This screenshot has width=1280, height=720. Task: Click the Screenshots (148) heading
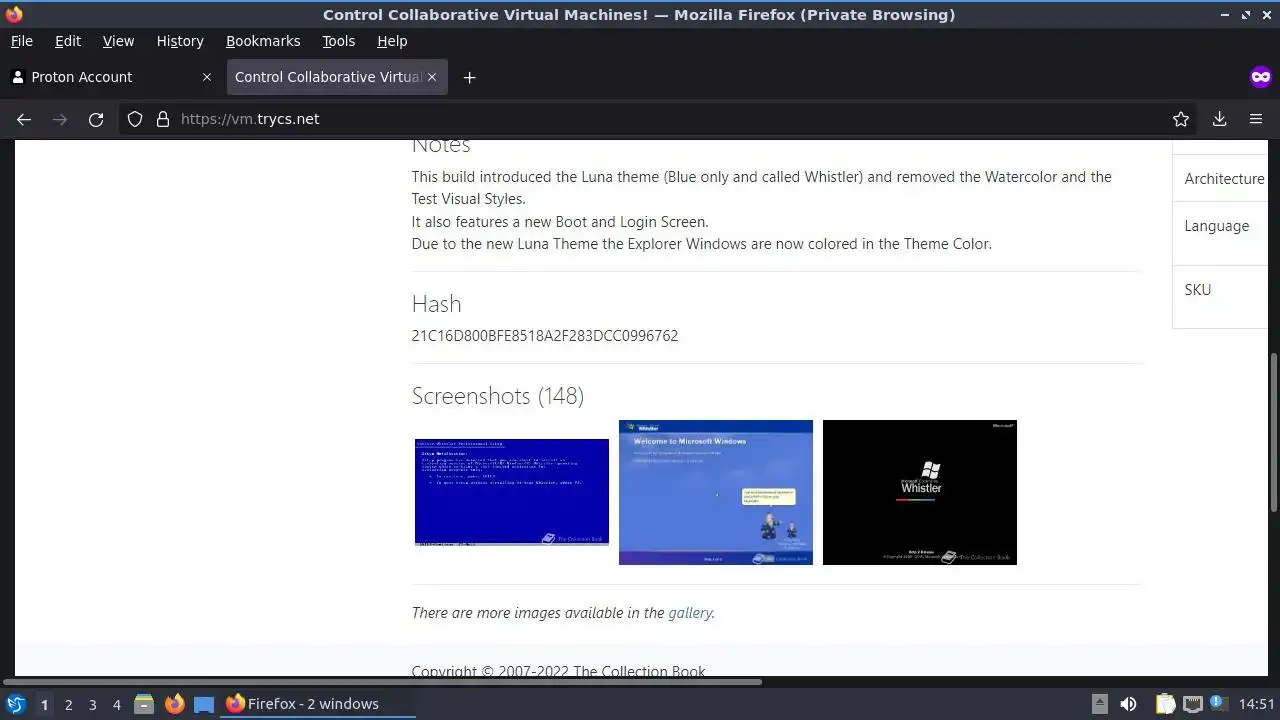498,396
